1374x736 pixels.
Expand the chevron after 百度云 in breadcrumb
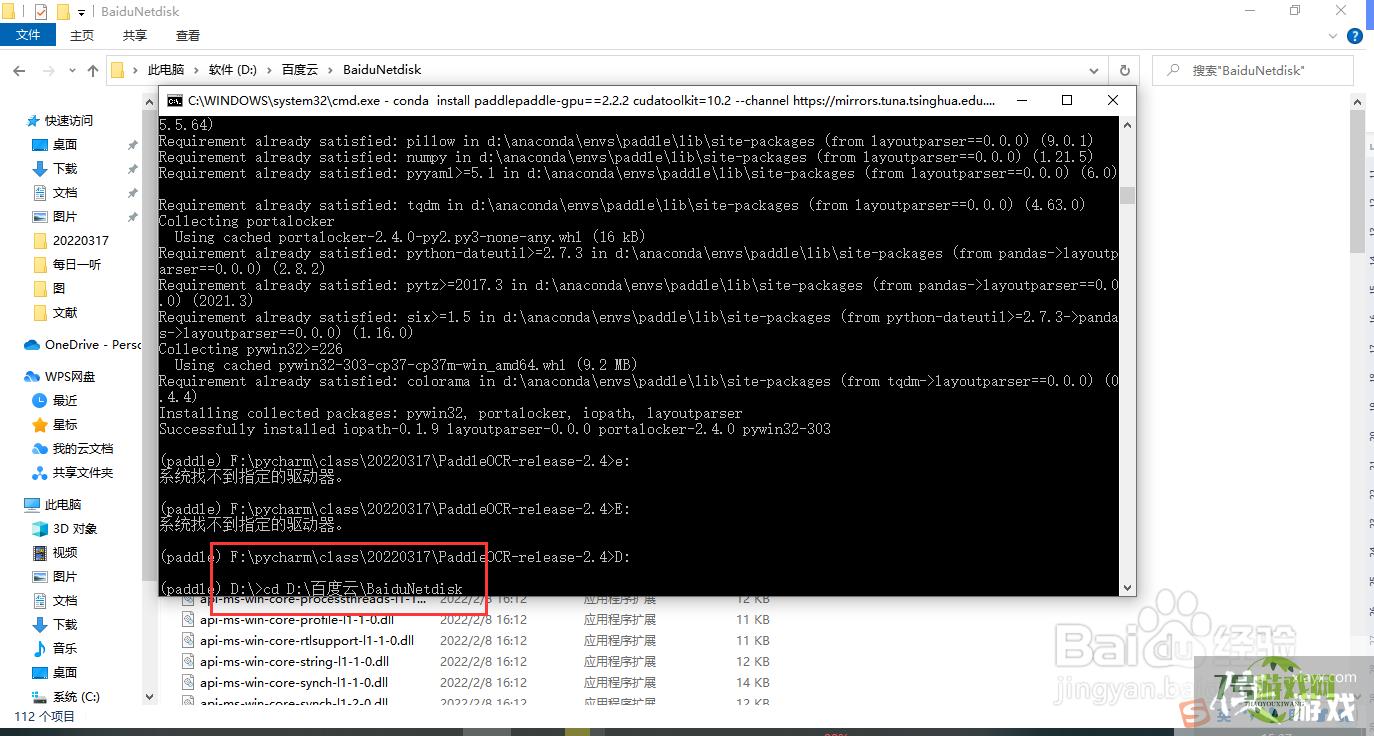[330, 70]
